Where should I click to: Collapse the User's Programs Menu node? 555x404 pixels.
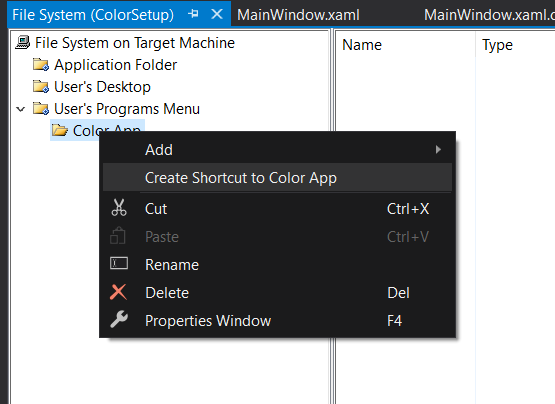click(21, 109)
